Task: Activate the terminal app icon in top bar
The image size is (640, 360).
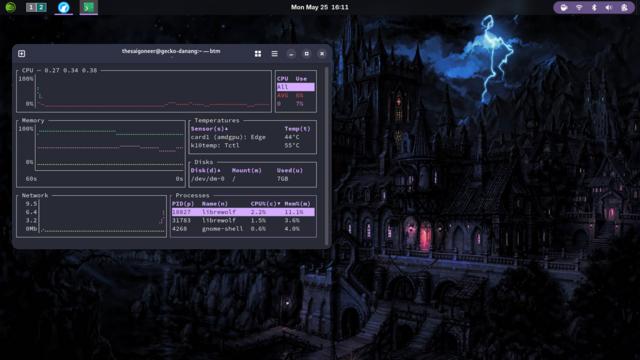Action: (x=89, y=7)
